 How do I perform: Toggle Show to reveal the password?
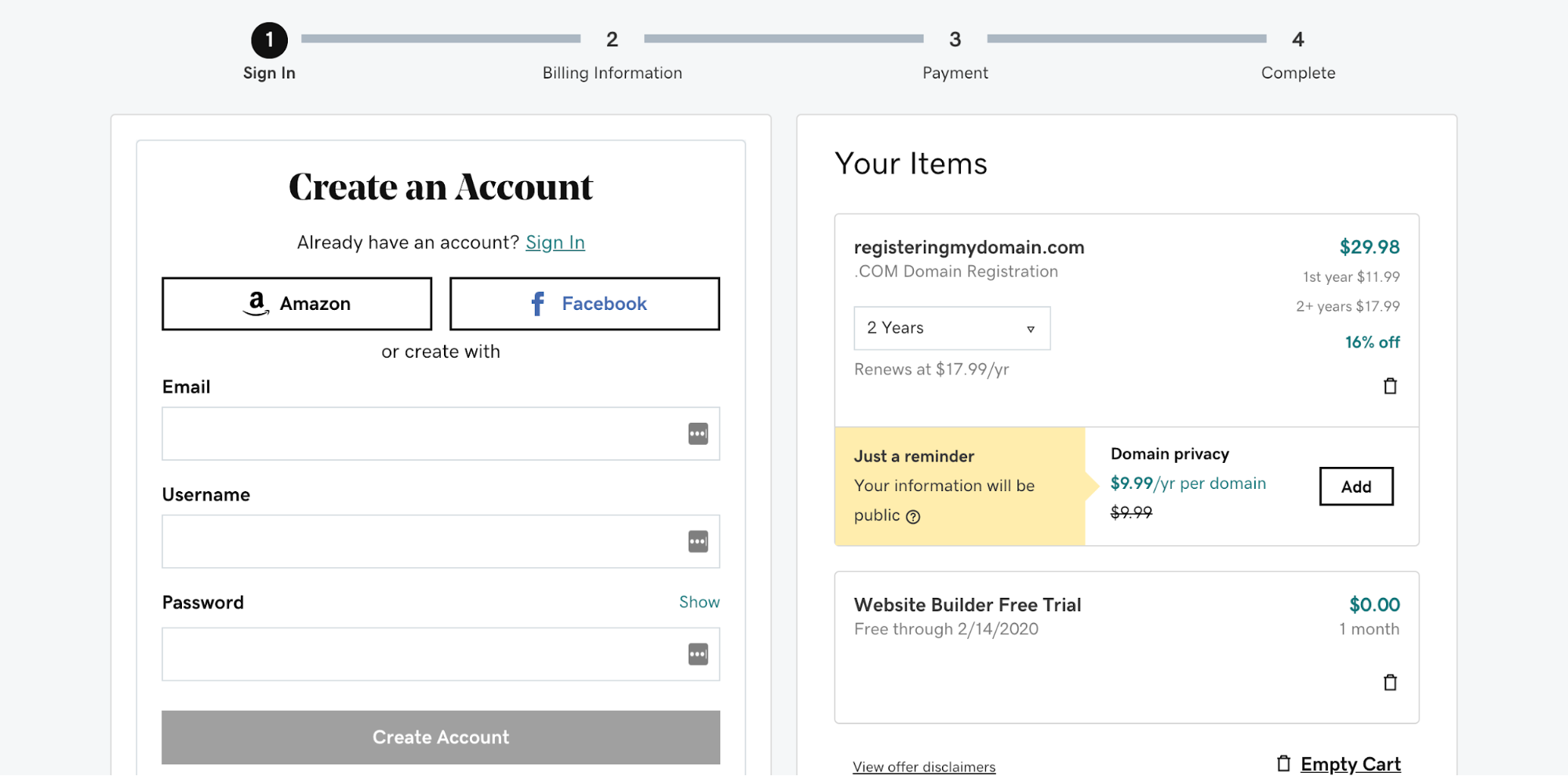[x=698, y=602]
